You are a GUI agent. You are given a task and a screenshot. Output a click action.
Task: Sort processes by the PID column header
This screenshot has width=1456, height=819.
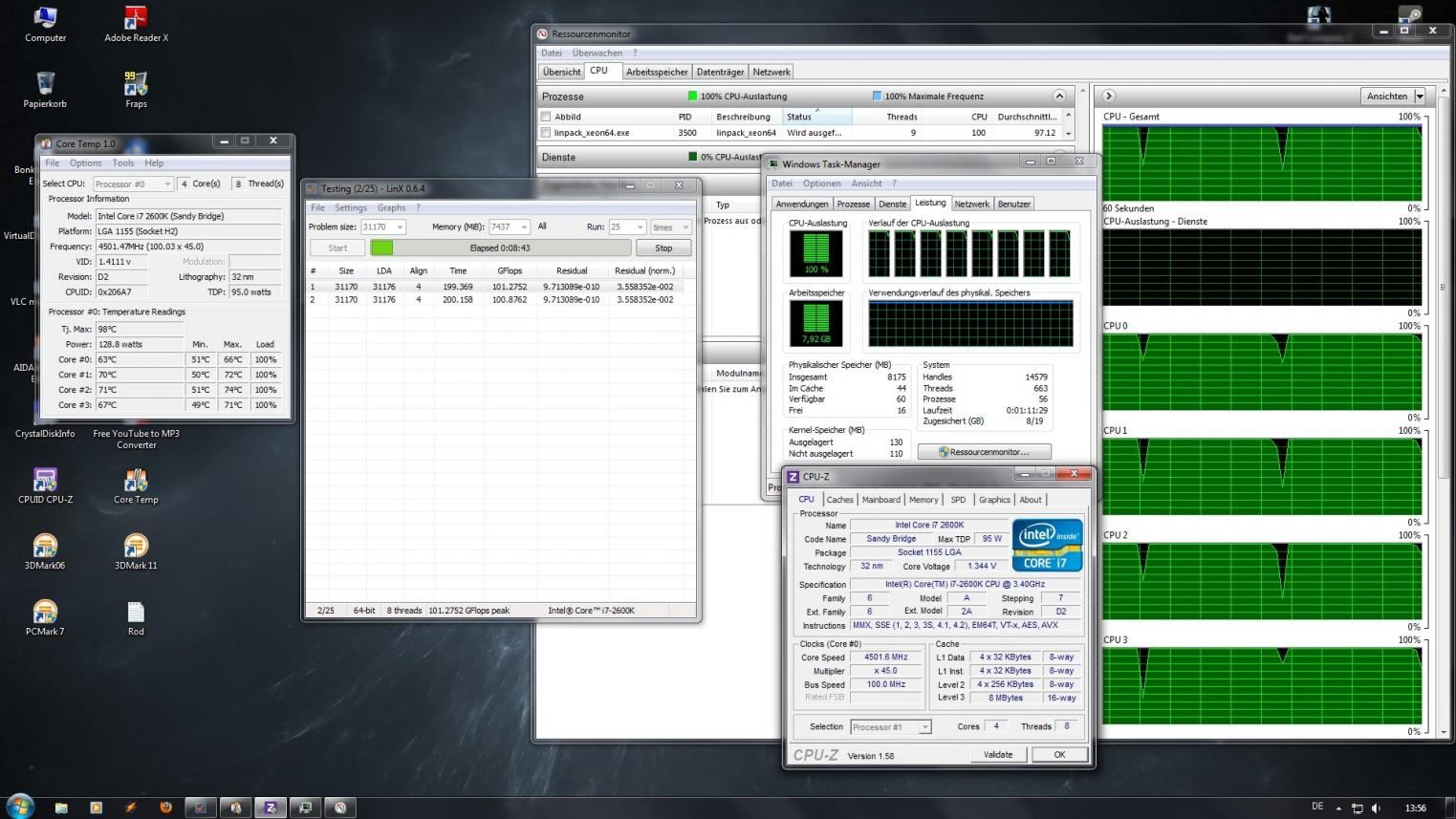coord(685,117)
